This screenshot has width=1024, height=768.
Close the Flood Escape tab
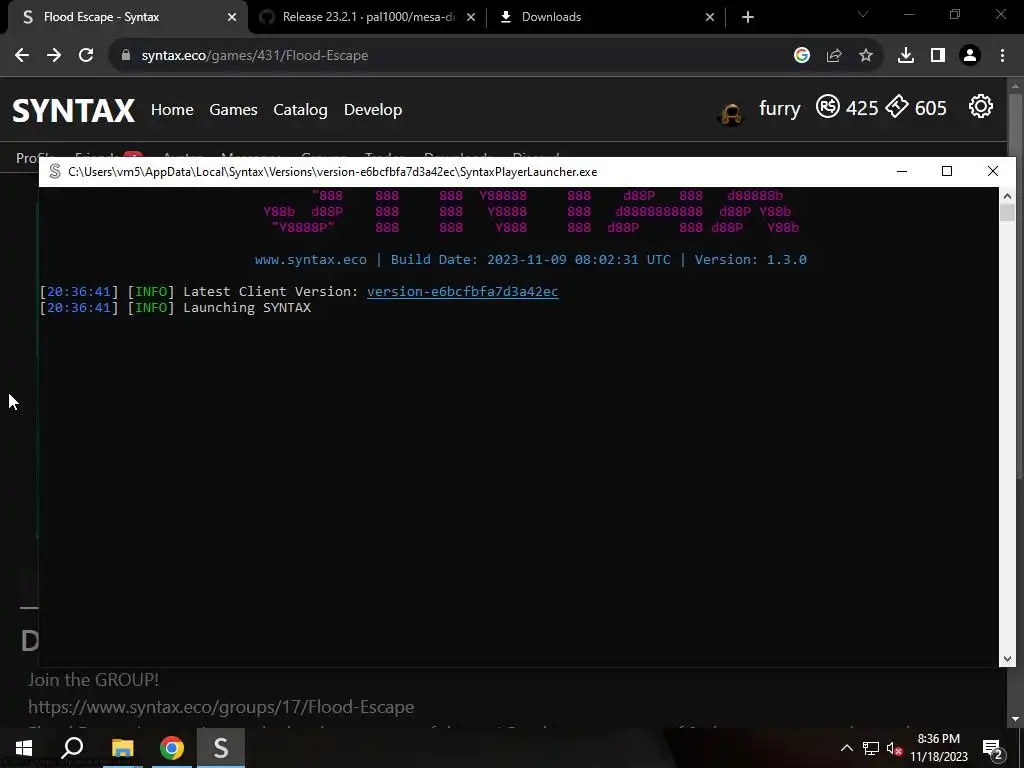coord(232,17)
